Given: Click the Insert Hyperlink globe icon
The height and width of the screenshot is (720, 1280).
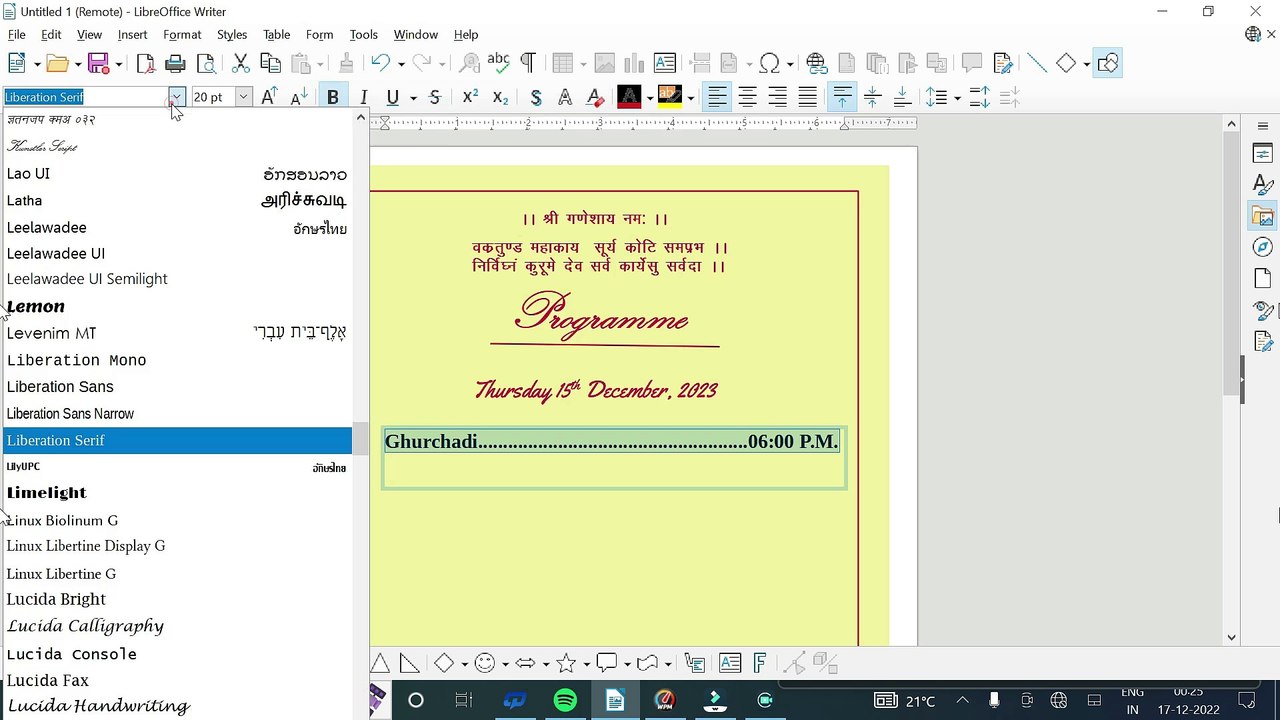Looking at the screenshot, I should point(817,63).
